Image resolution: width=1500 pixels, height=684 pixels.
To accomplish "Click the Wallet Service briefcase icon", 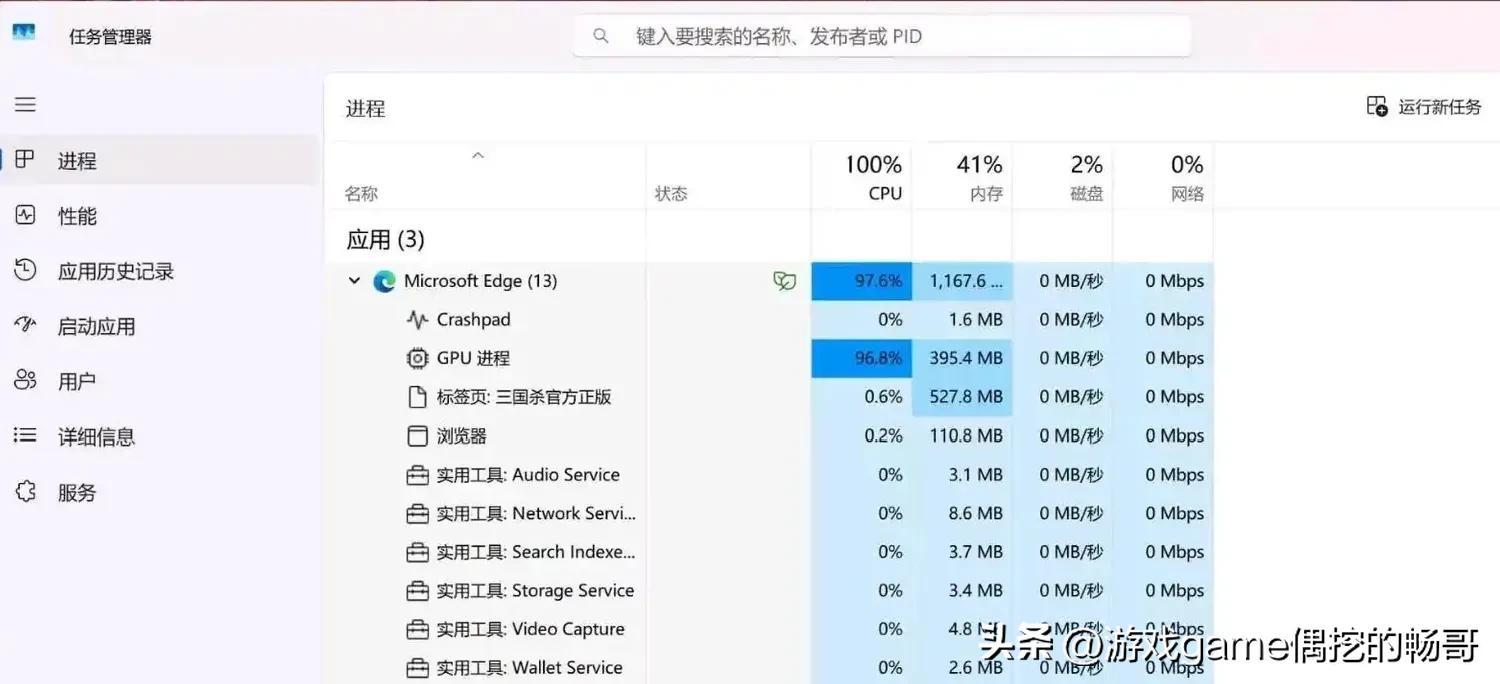I will [417, 668].
